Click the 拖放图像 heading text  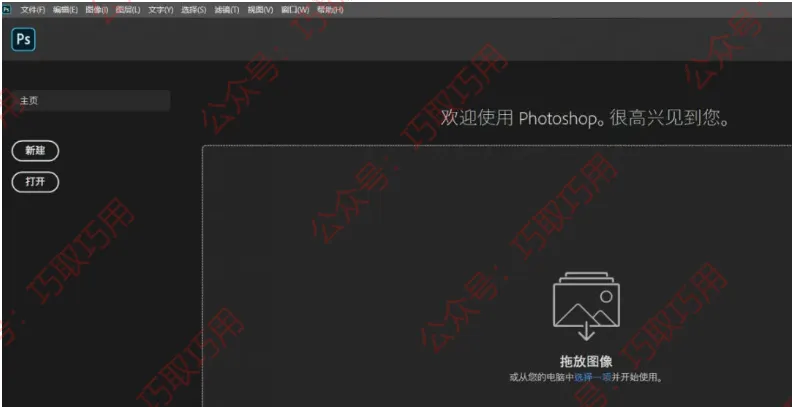click(x=586, y=361)
